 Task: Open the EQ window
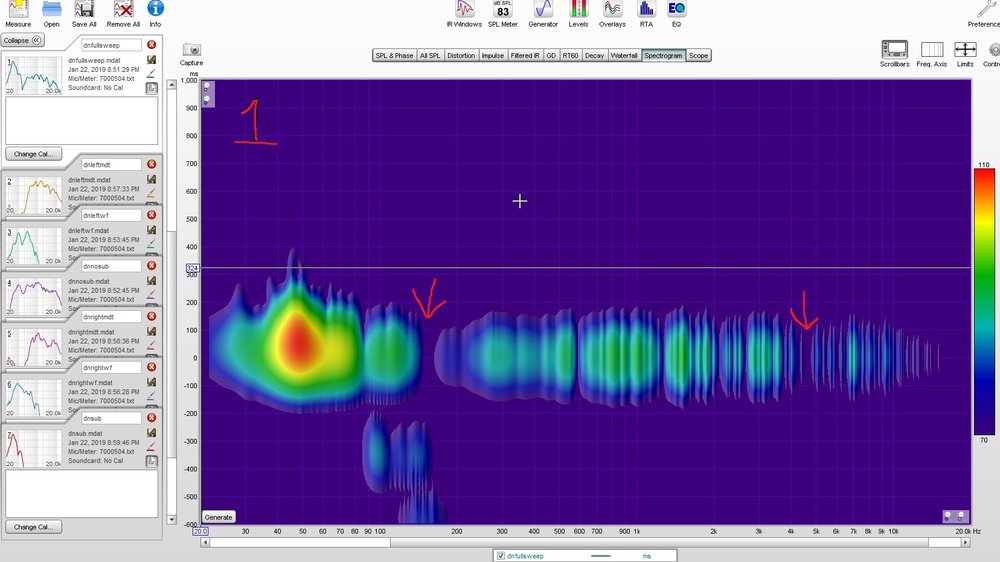click(676, 13)
